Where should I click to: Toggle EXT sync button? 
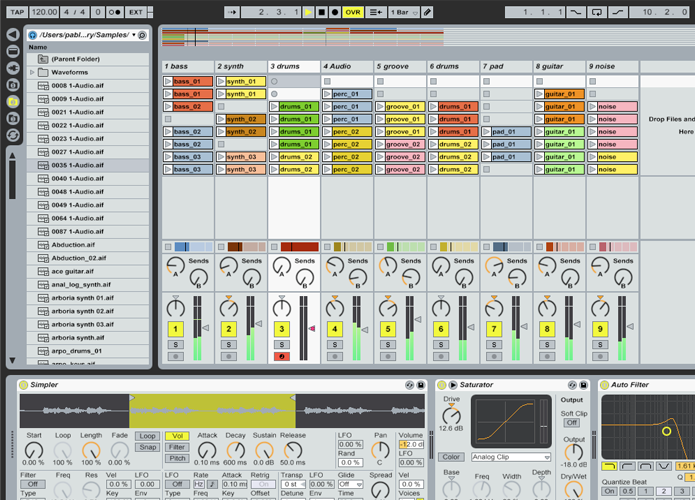(136, 12)
